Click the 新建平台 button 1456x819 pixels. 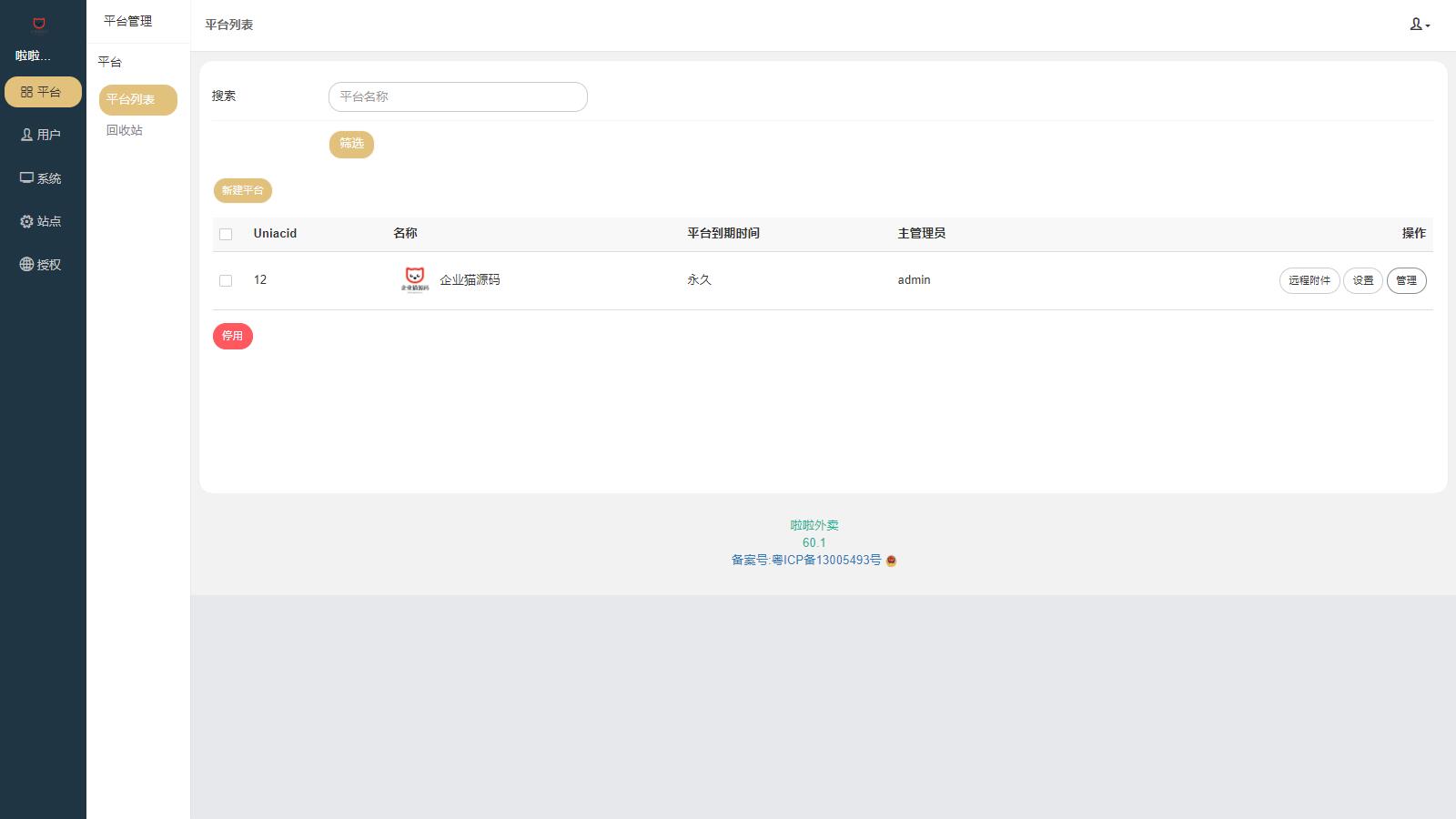(x=242, y=190)
